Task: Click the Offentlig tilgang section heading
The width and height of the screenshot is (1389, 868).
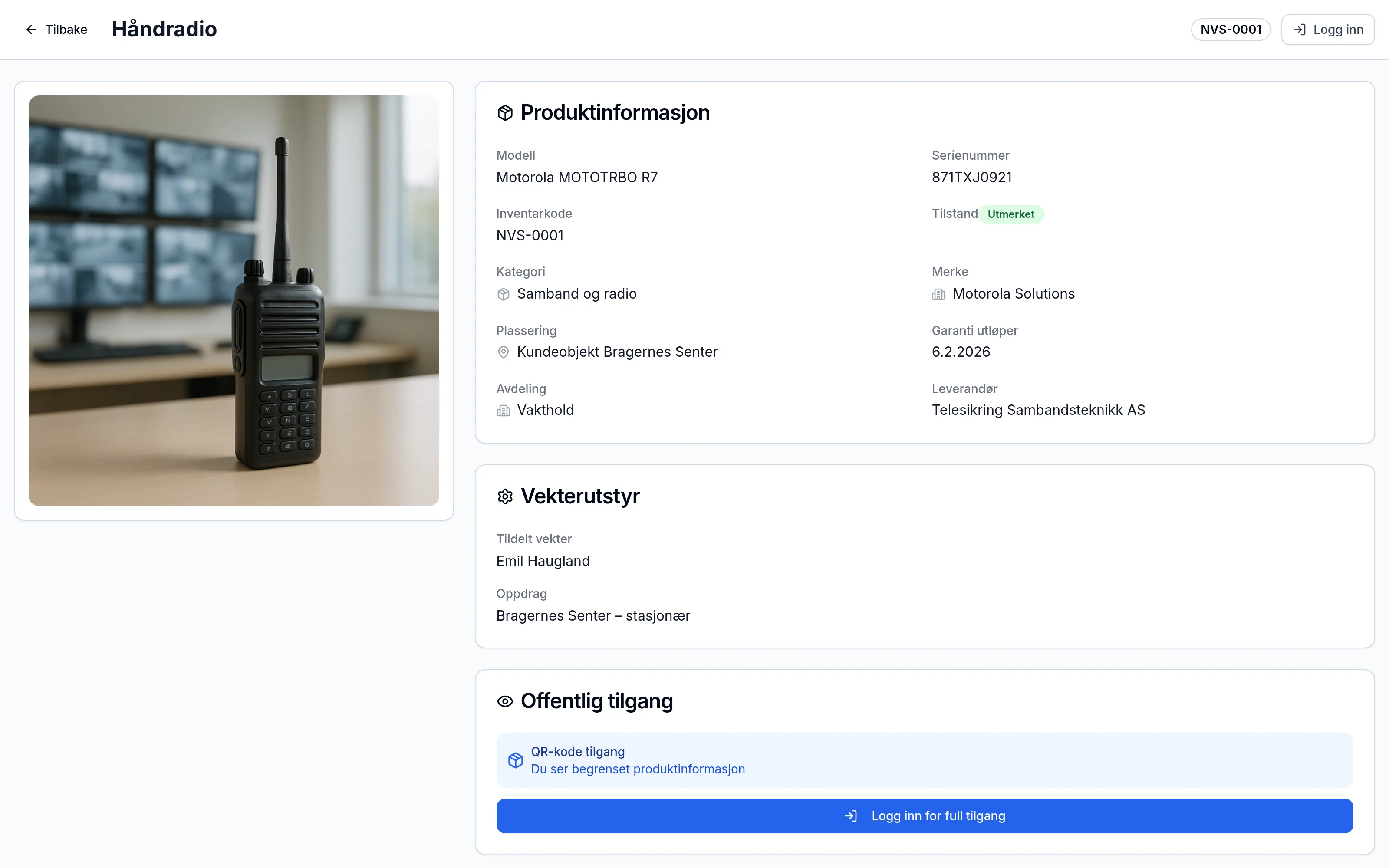Action: tap(596, 701)
